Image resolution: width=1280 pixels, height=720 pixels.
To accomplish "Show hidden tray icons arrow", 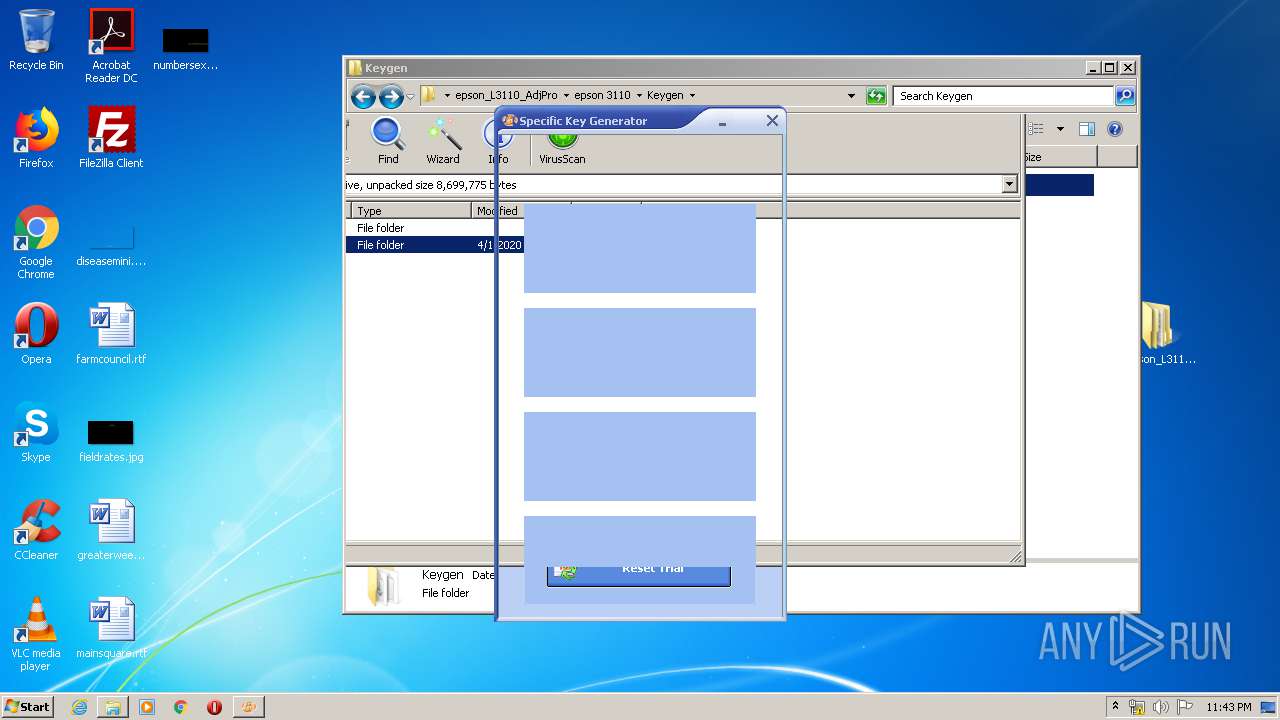I will coord(1115,706).
